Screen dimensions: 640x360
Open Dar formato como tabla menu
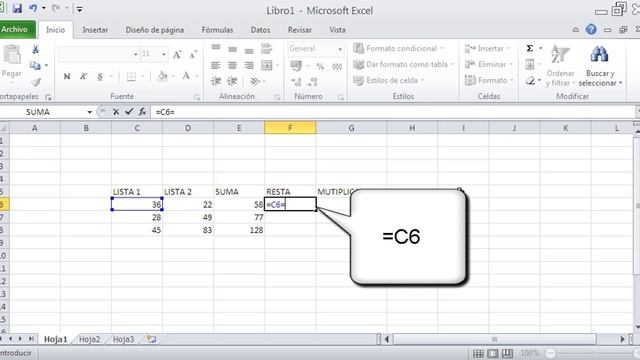click(x=404, y=64)
